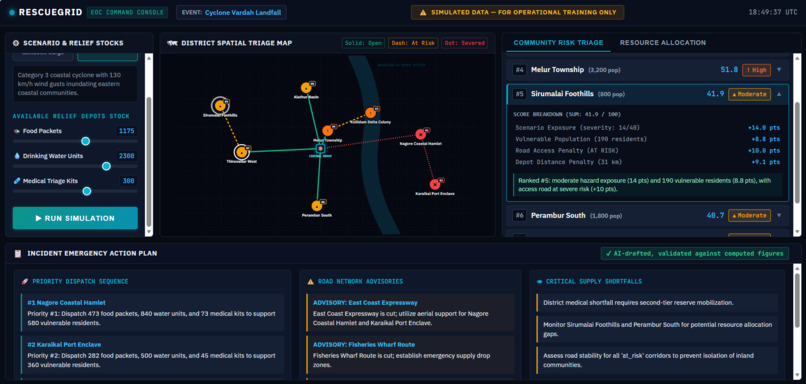
Task: Click the Food Packets value field 1175
Action: point(126,131)
